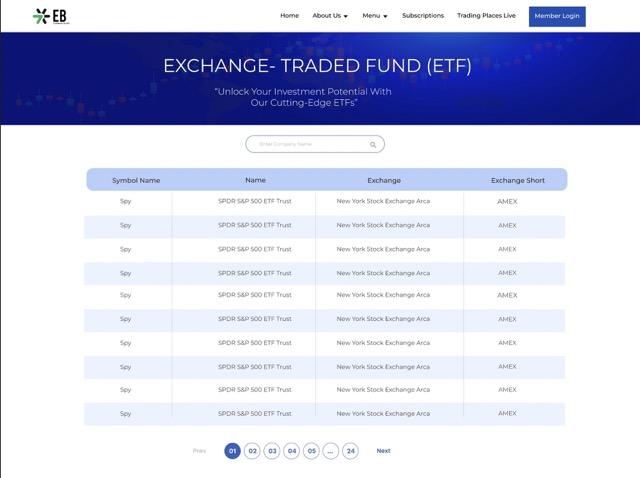This screenshot has width=640, height=478.
Task: Expand the About Us dropdown arrow
Action: point(346,16)
